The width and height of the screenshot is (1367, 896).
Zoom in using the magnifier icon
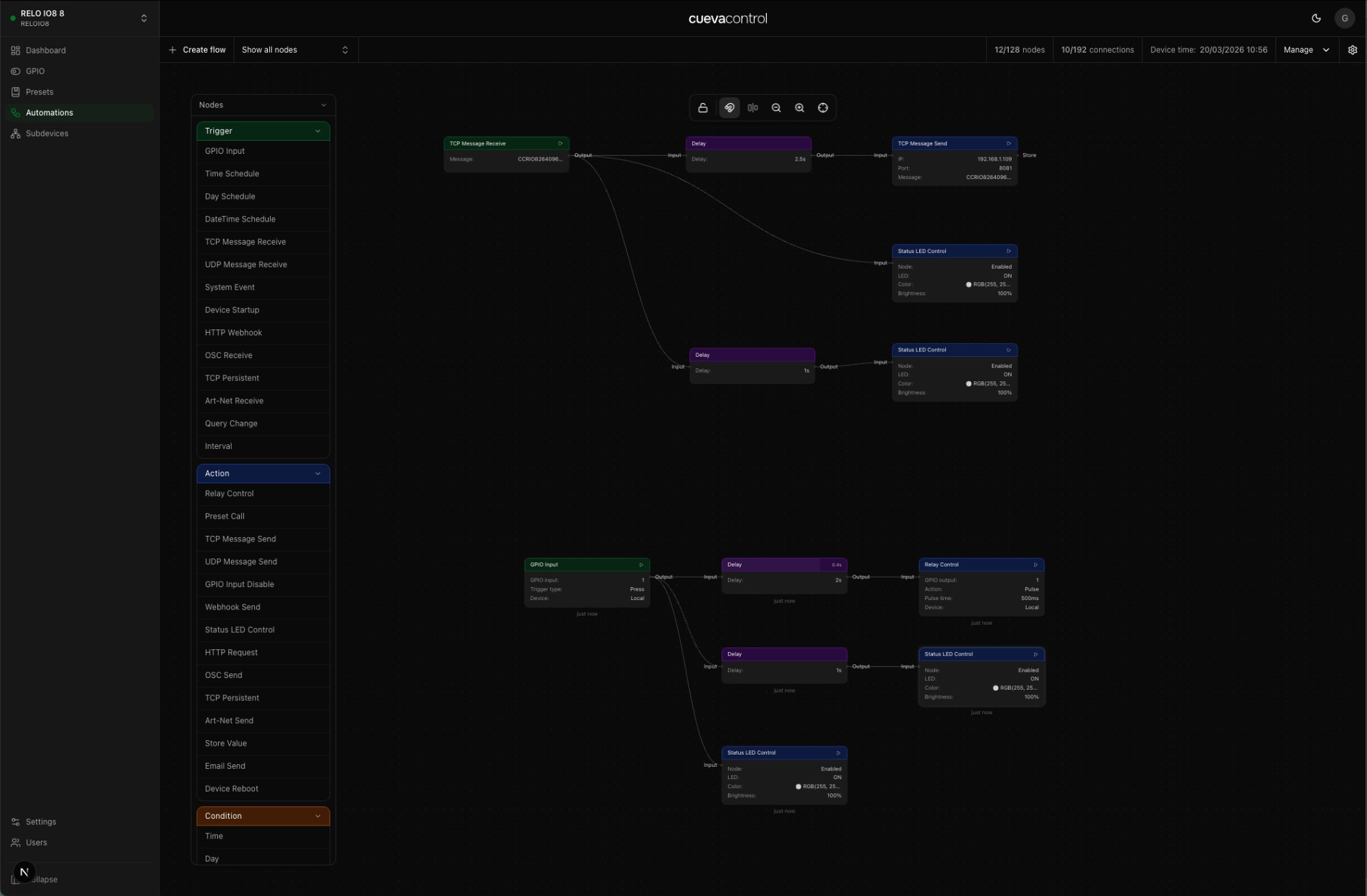click(x=799, y=107)
